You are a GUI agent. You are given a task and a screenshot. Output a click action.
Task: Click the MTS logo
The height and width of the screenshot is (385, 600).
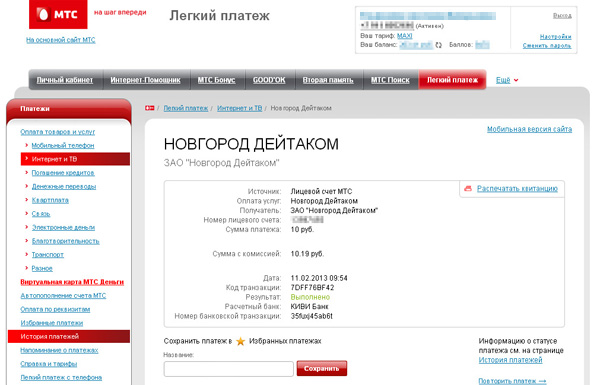pos(58,14)
